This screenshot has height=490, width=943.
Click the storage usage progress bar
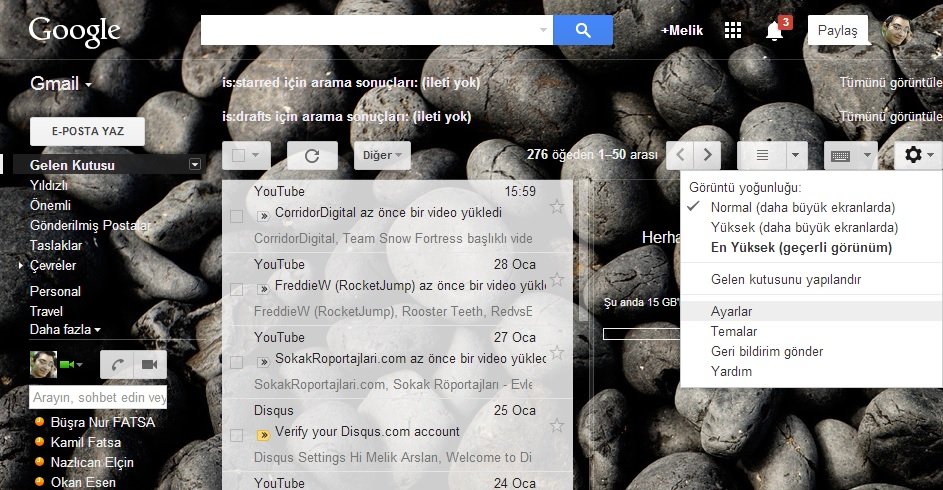pos(642,334)
